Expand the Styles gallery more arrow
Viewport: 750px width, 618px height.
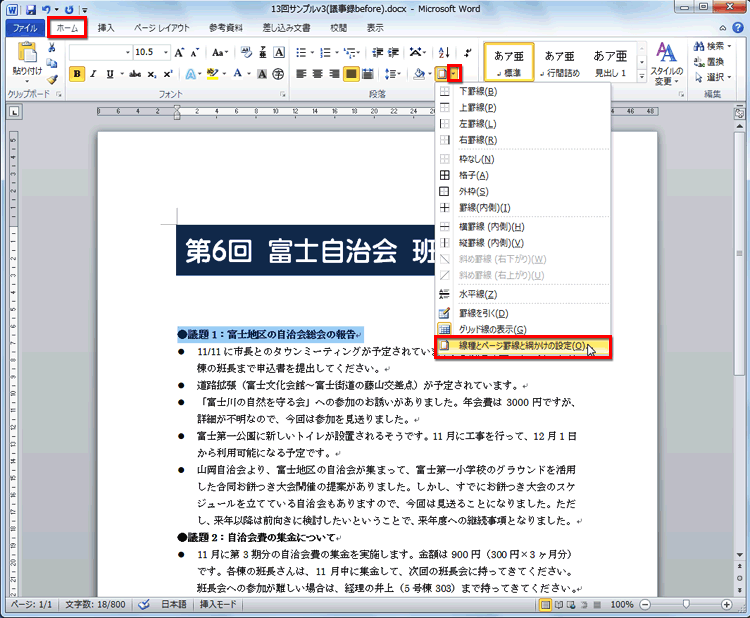click(641, 75)
